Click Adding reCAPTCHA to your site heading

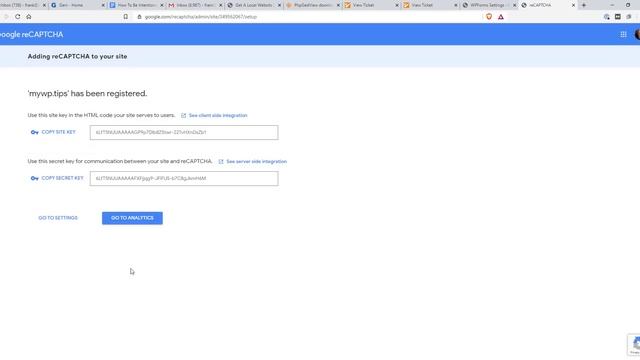tap(78, 56)
